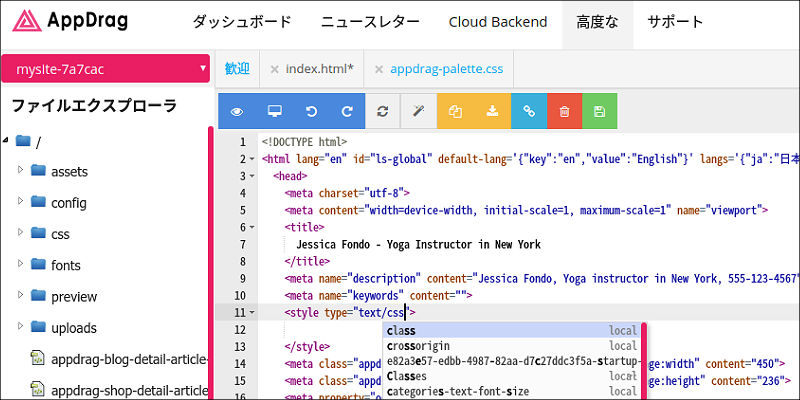Open the appdrag-shop-detail-article file
This screenshot has width=800, height=400.
click(119, 390)
